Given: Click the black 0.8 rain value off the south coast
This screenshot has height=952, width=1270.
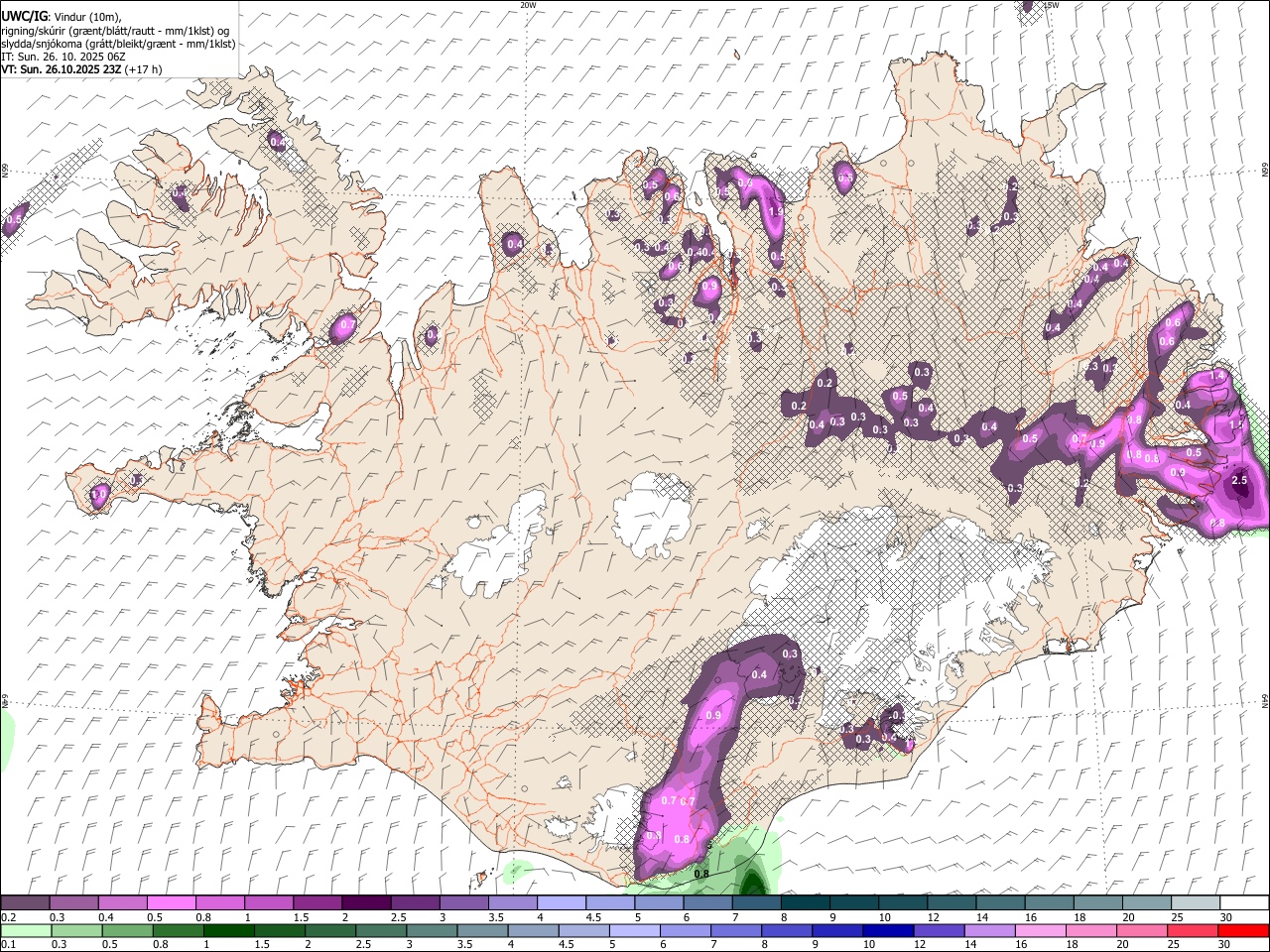Looking at the screenshot, I should click(700, 874).
